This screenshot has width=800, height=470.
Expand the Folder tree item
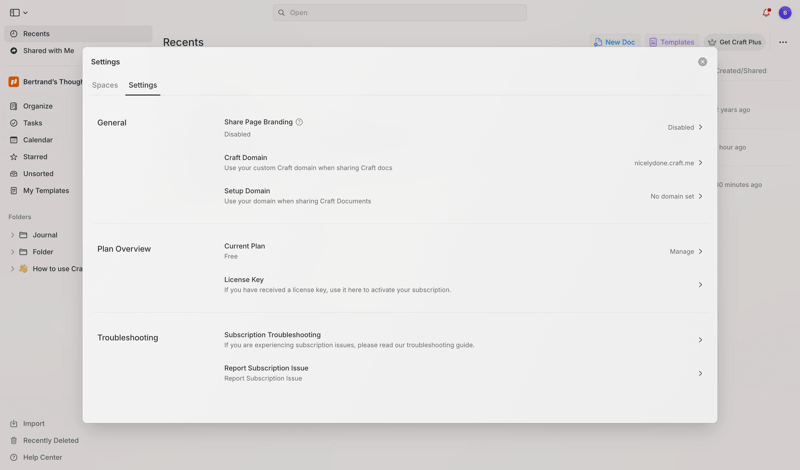12,252
